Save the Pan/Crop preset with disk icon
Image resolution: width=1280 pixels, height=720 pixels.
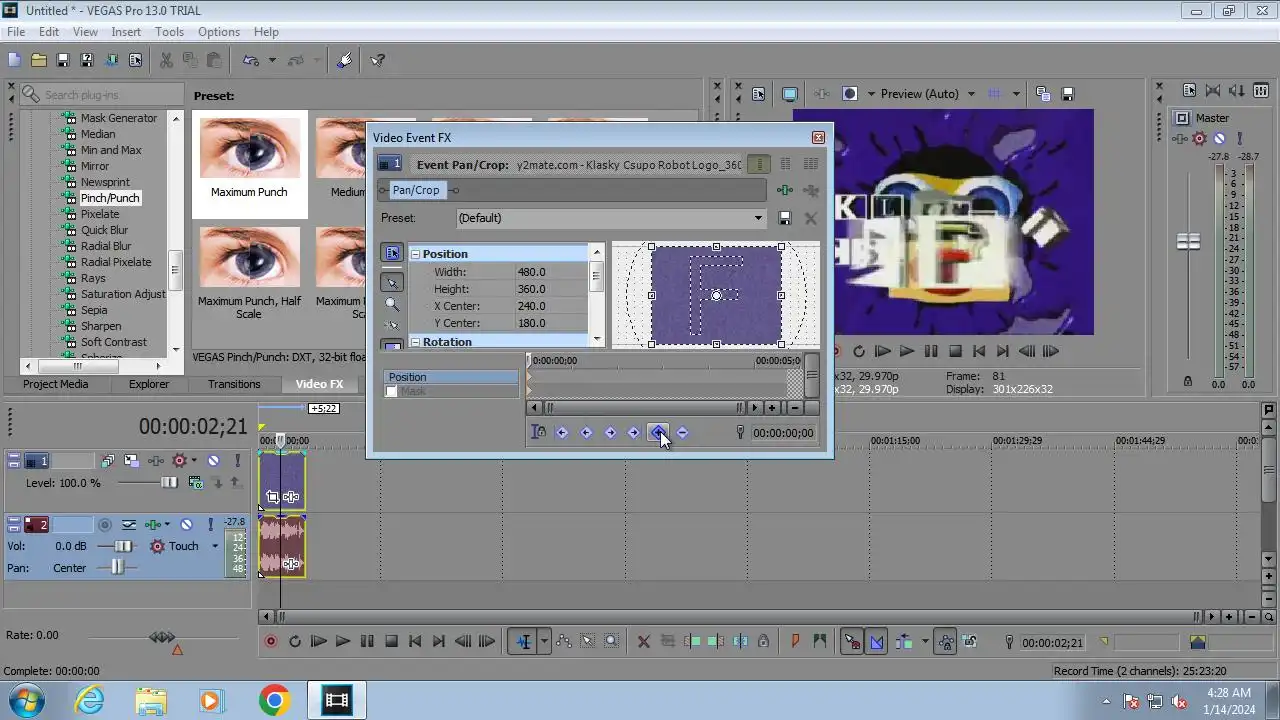pyautogui.click(x=785, y=218)
